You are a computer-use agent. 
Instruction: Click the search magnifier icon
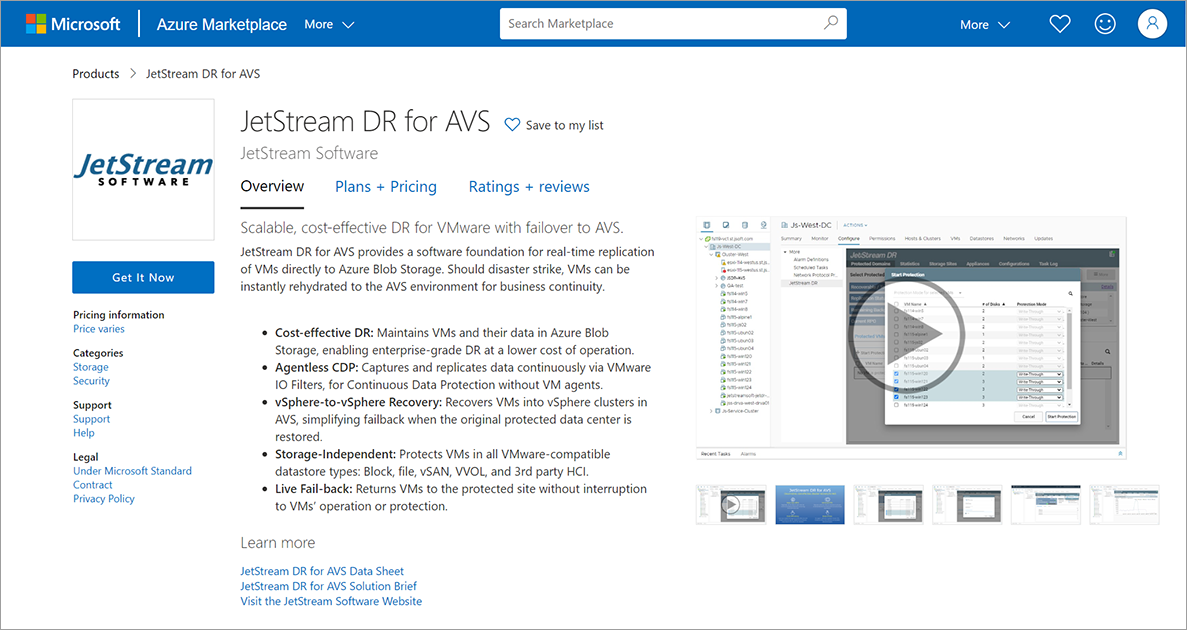[x=830, y=24]
